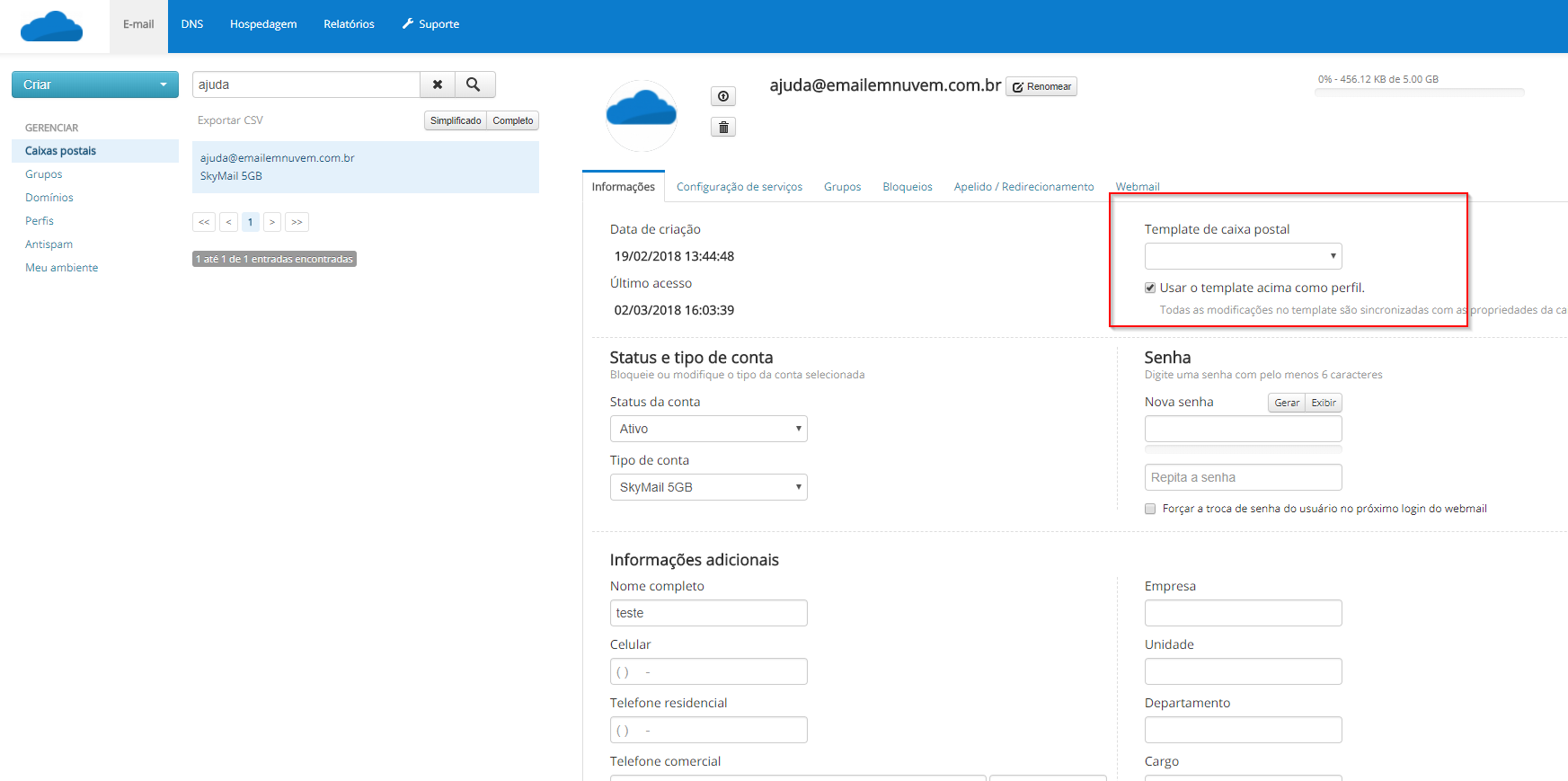This screenshot has width=1568, height=781.
Task: Open the Suporte wrench menu
Action: click(430, 24)
